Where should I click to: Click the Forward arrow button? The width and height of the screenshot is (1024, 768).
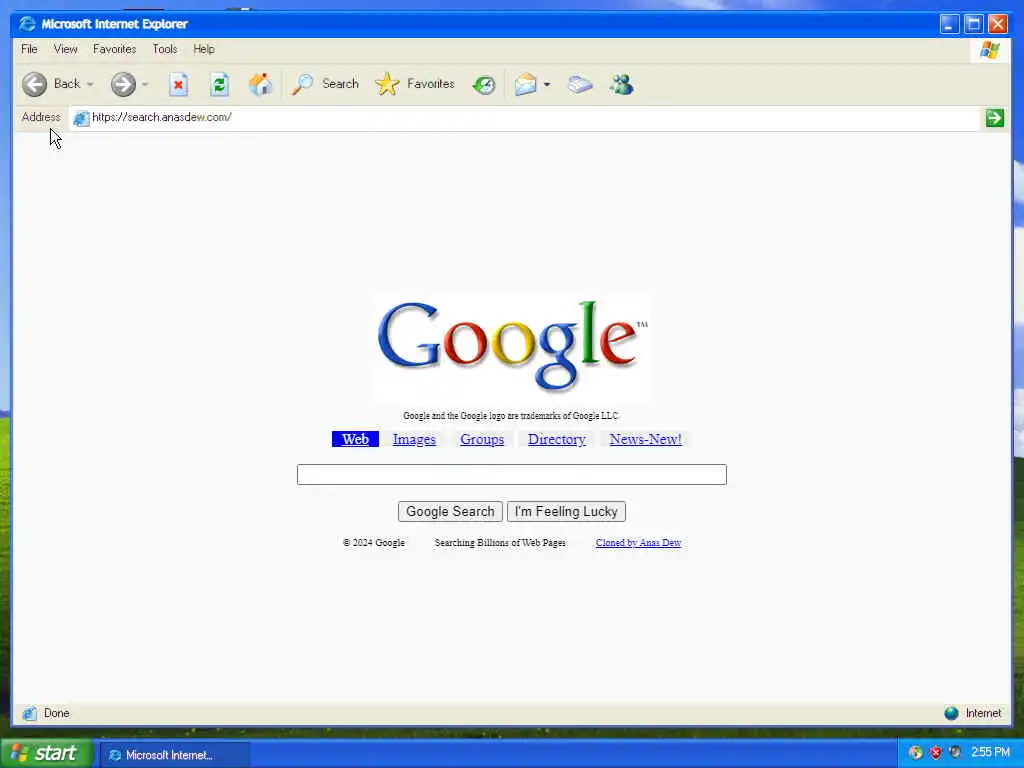(123, 84)
